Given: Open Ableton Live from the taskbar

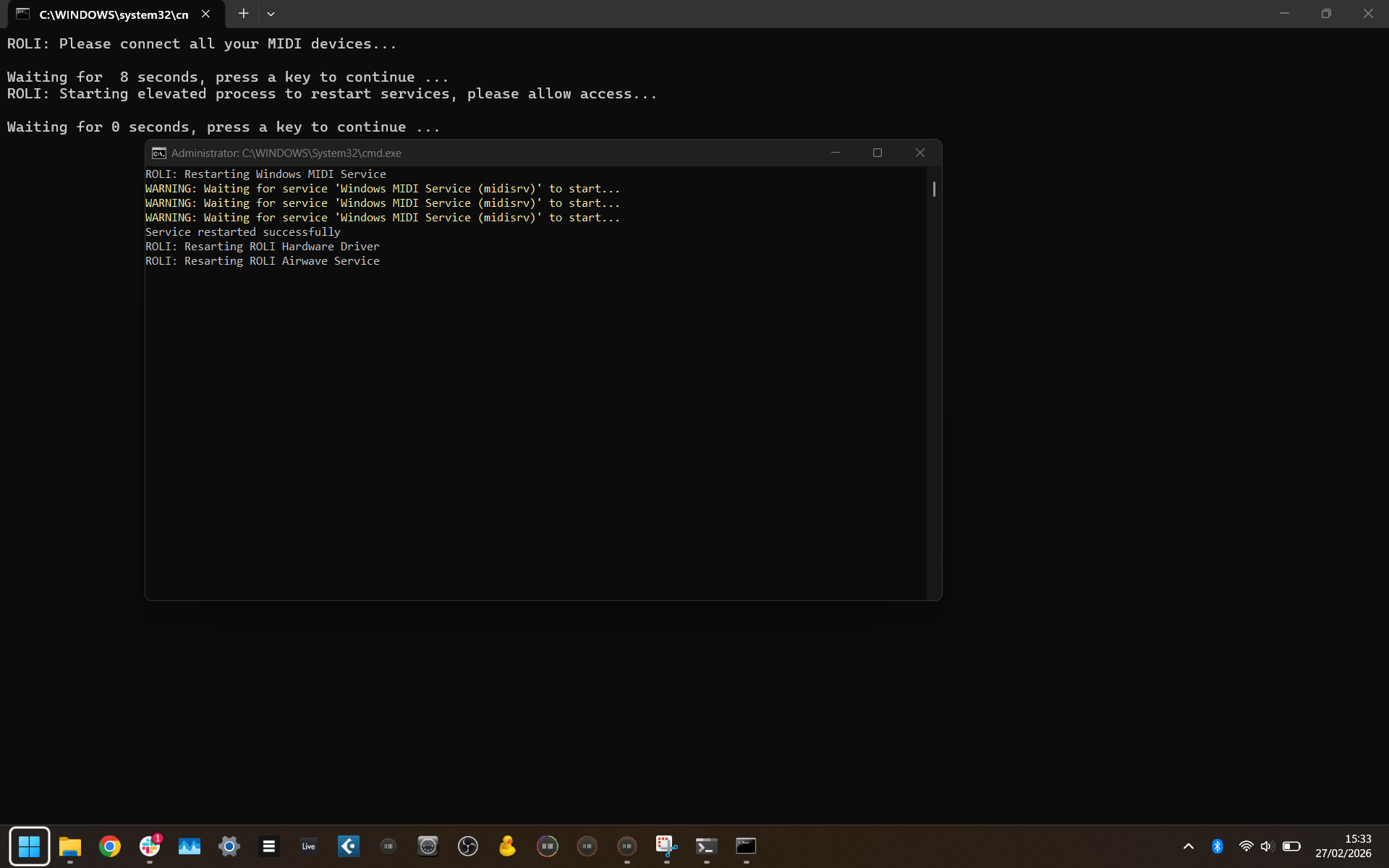Looking at the screenshot, I should (309, 846).
